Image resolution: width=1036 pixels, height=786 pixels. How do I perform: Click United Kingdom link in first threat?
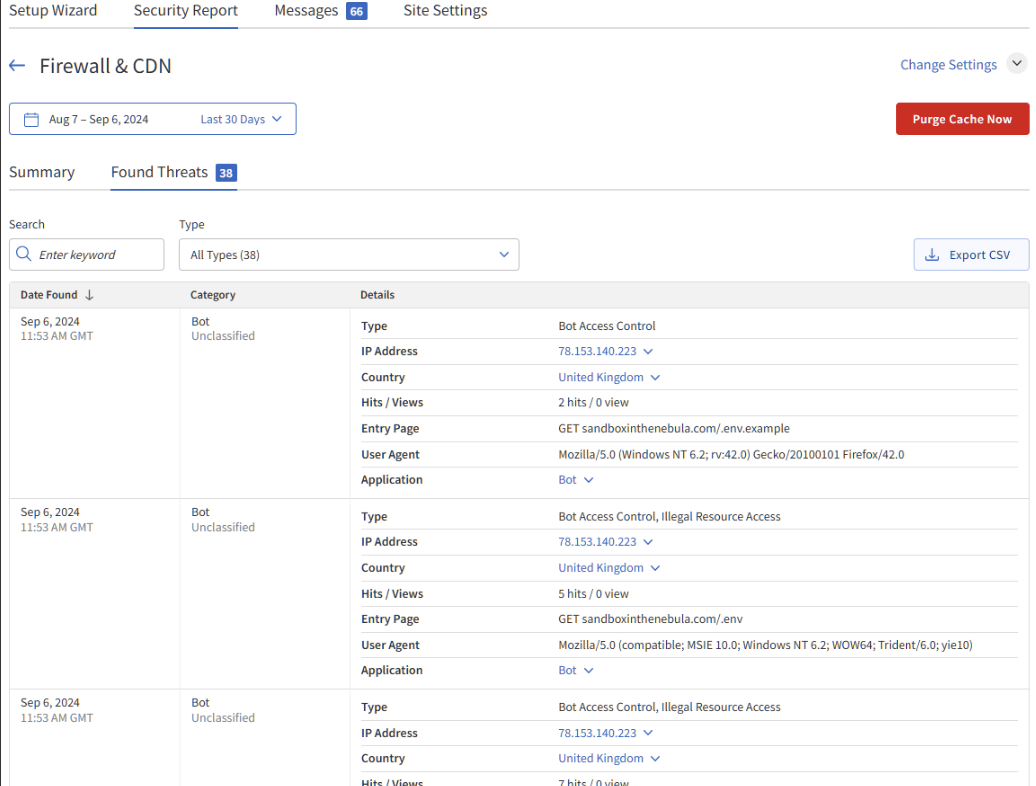[x=601, y=377]
